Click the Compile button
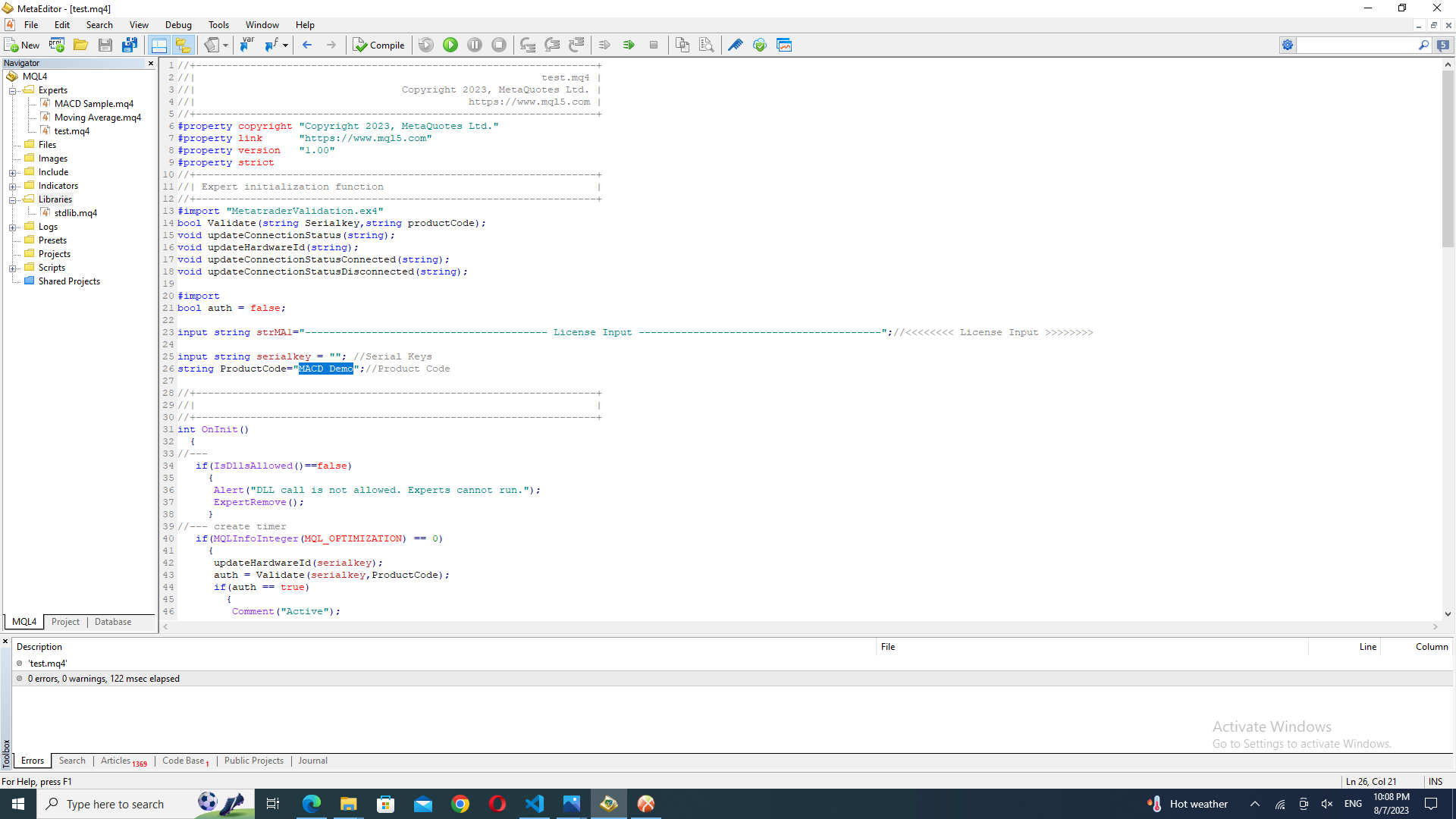Image resolution: width=1456 pixels, height=819 pixels. click(x=378, y=45)
